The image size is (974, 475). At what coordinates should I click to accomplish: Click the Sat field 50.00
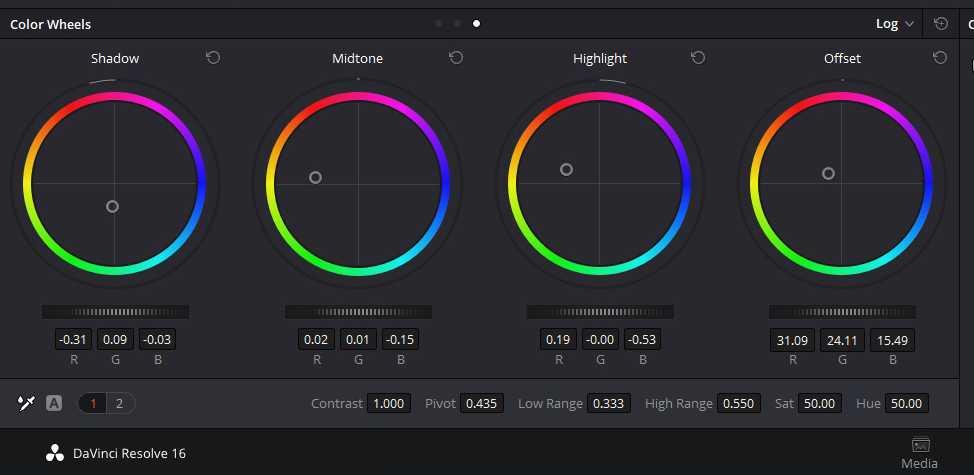820,404
